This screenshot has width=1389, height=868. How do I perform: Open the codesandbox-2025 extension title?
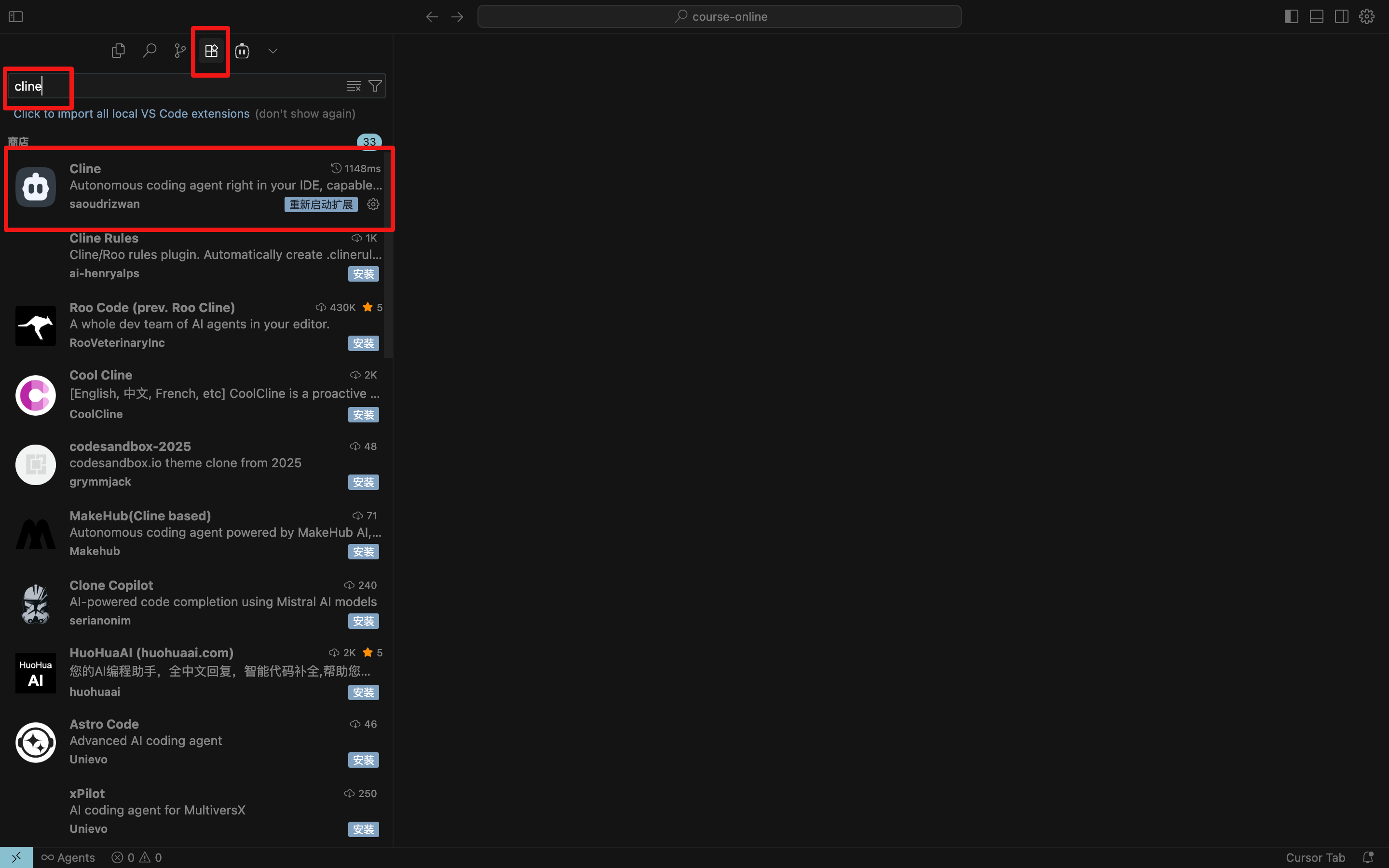click(130, 447)
